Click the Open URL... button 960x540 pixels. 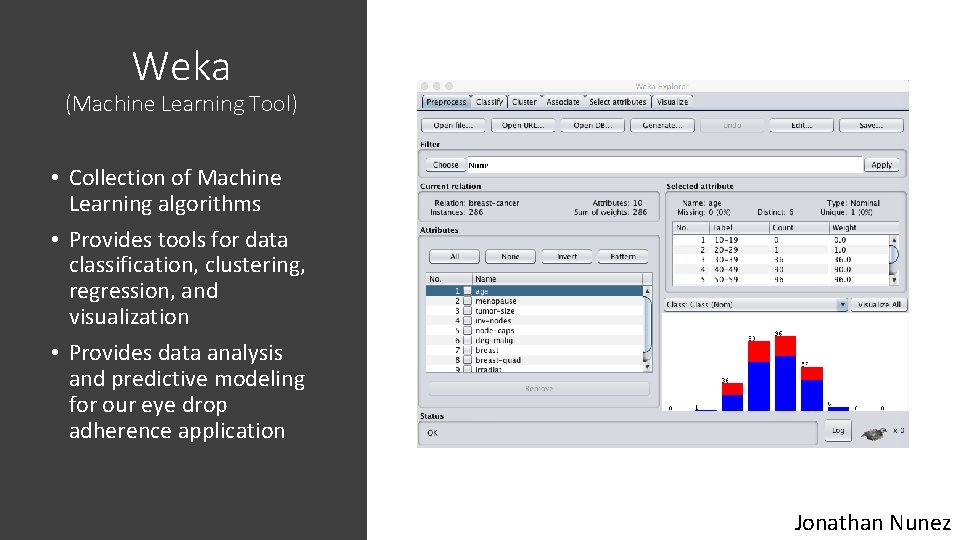click(x=523, y=126)
